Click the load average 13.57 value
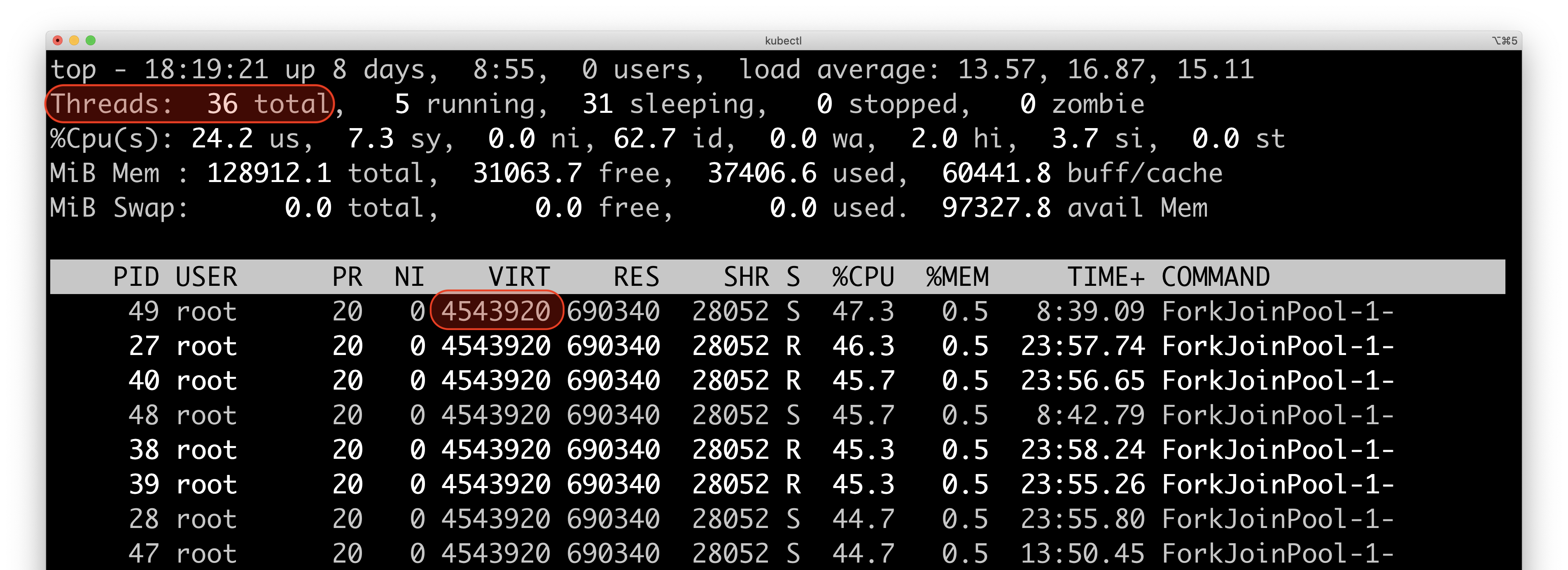 (996, 70)
